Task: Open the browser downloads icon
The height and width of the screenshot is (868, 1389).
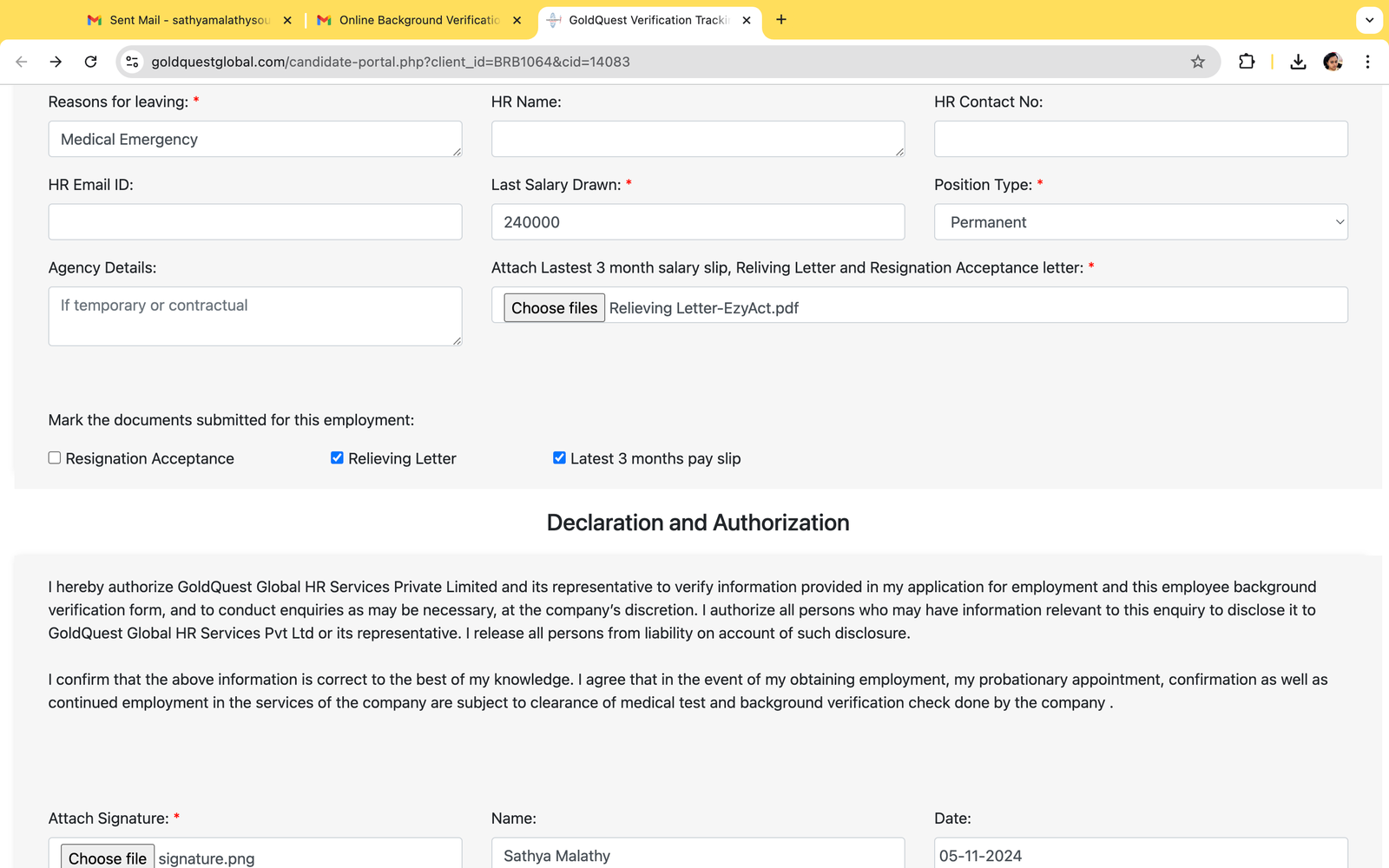Action: point(1298,62)
